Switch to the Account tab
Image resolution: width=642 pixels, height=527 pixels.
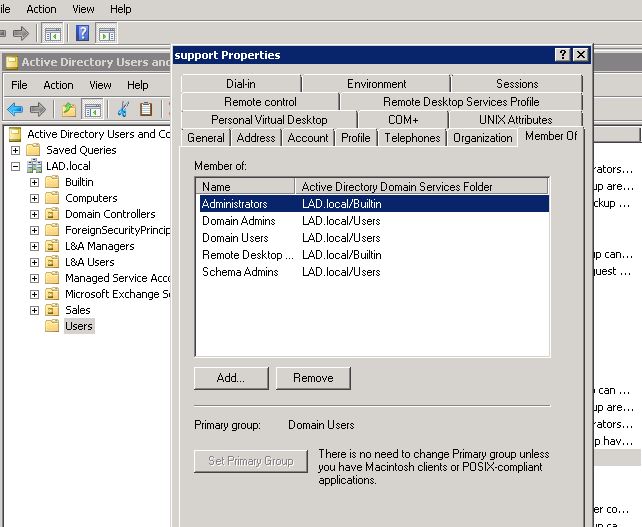pos(308,138)
